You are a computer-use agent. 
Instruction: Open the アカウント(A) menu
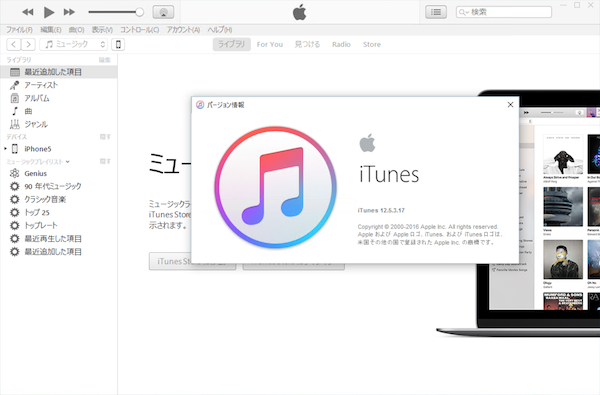183,30
